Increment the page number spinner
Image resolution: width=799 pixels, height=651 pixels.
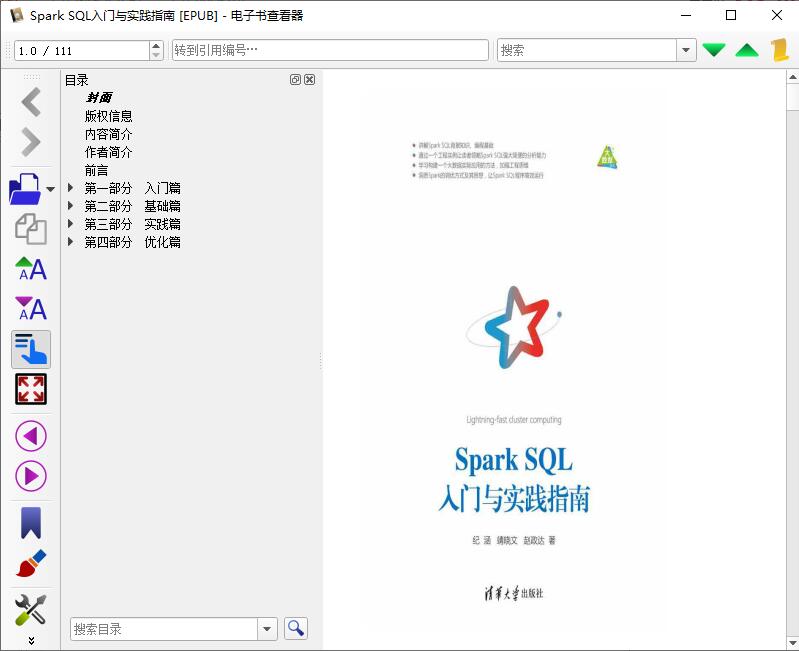[x=156, y=45]
